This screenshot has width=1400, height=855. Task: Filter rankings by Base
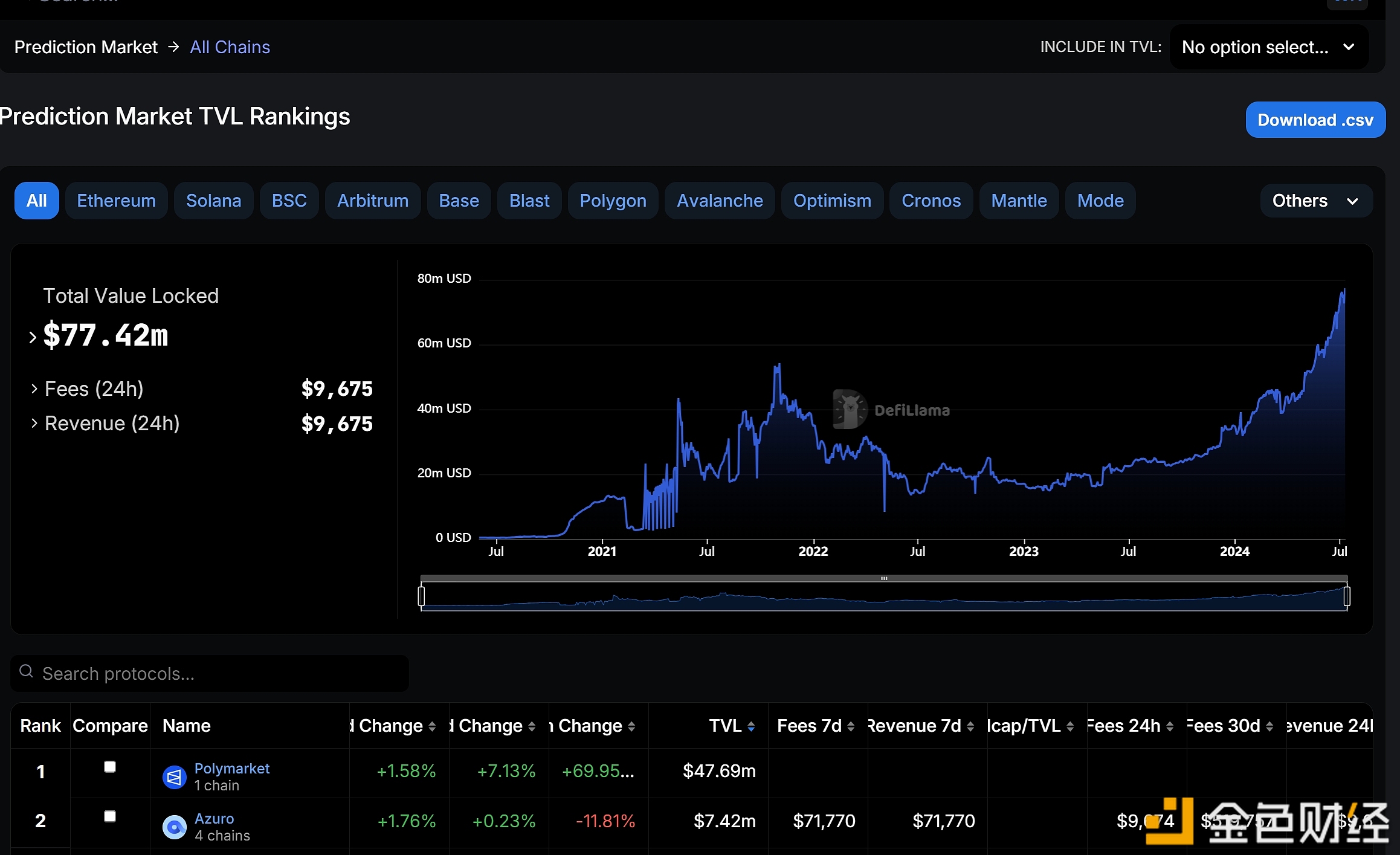(x=459, y=201)
